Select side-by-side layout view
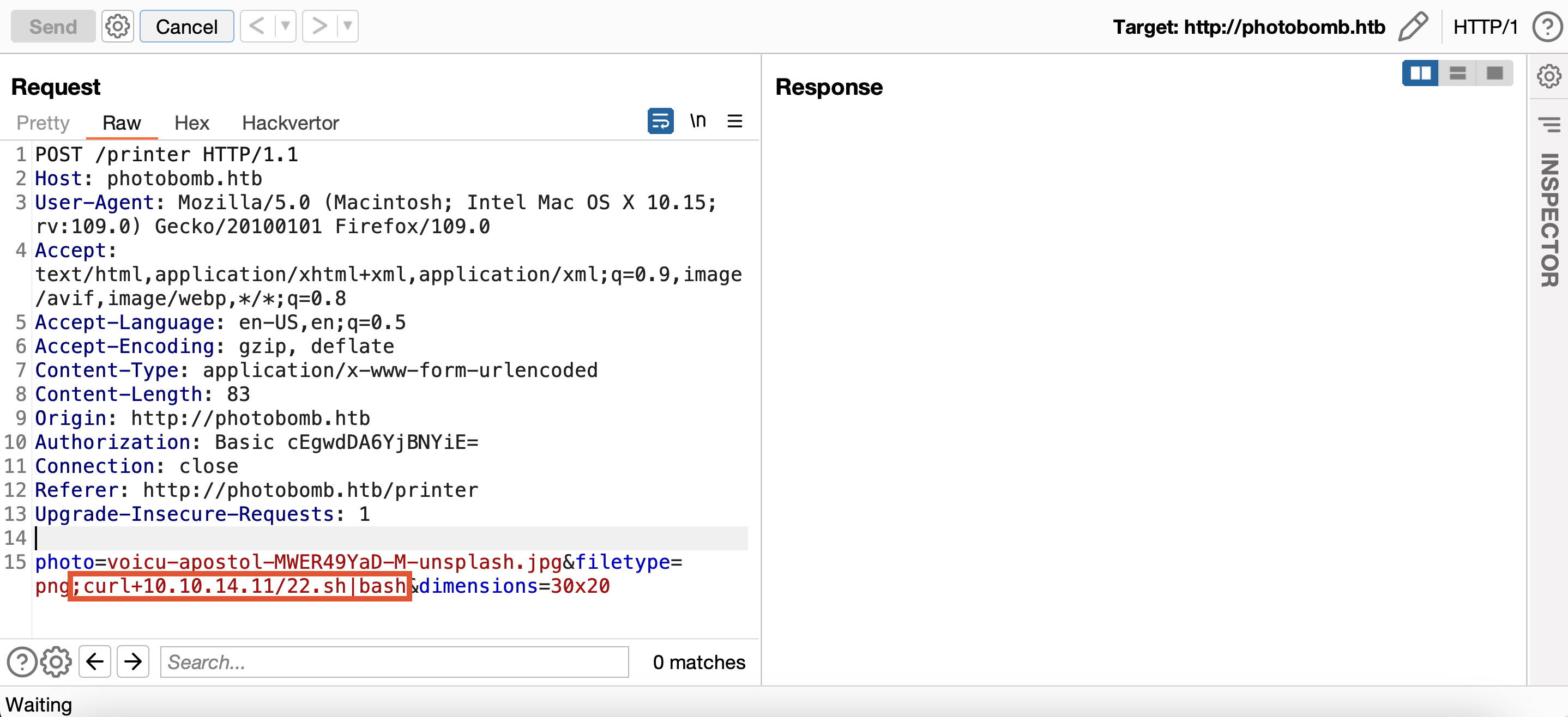The width and height of the screenshot is (1568, 717). tap(1421, 74)
